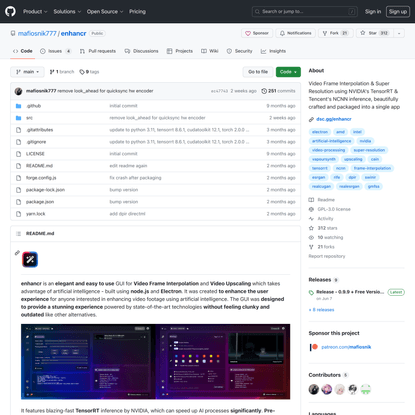415x415 pixels.
Task: View the 312 stars link
Action: click(323, 228)
